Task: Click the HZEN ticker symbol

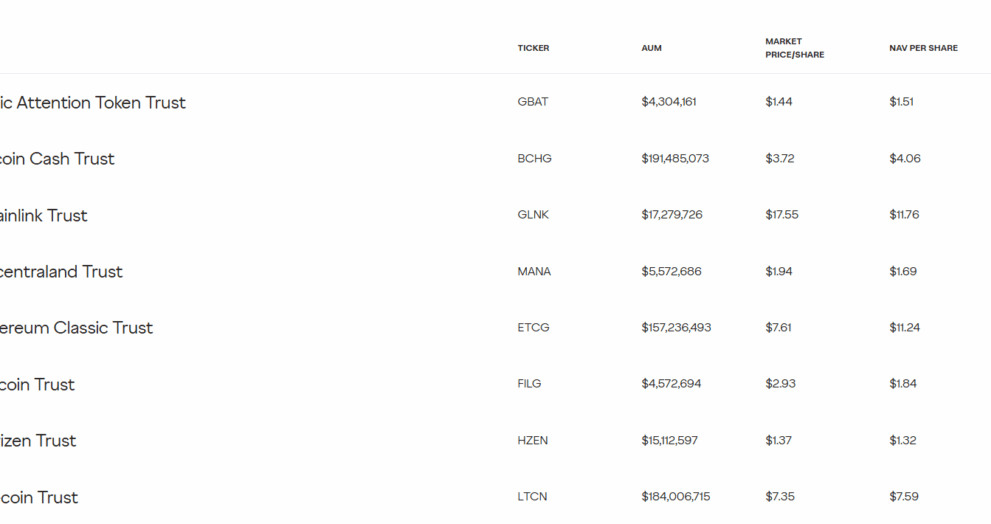Action: point(533,441)
